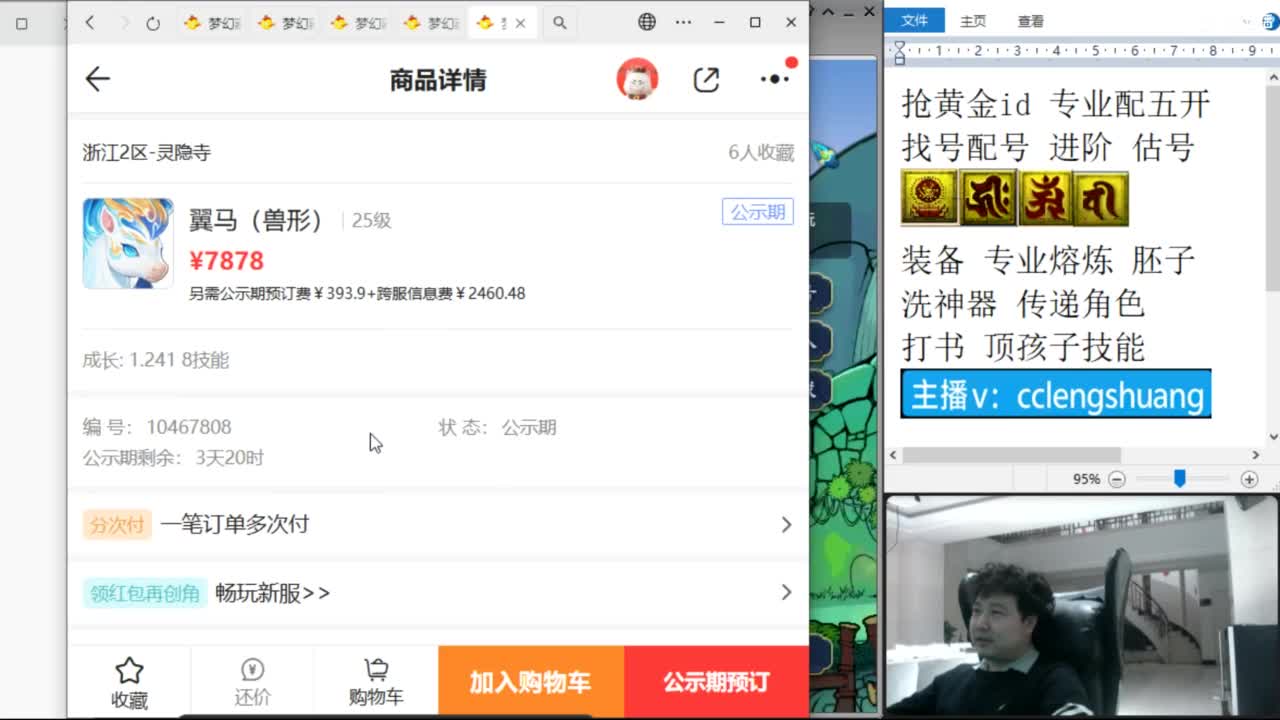Click the browser forward arrow

pyautogui.click(x=124, y=22)
